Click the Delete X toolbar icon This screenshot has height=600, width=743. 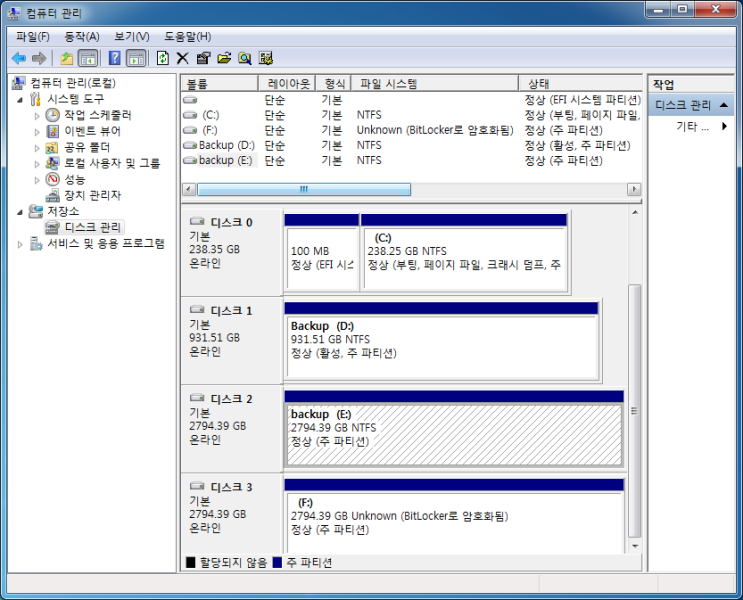(182, 58)
